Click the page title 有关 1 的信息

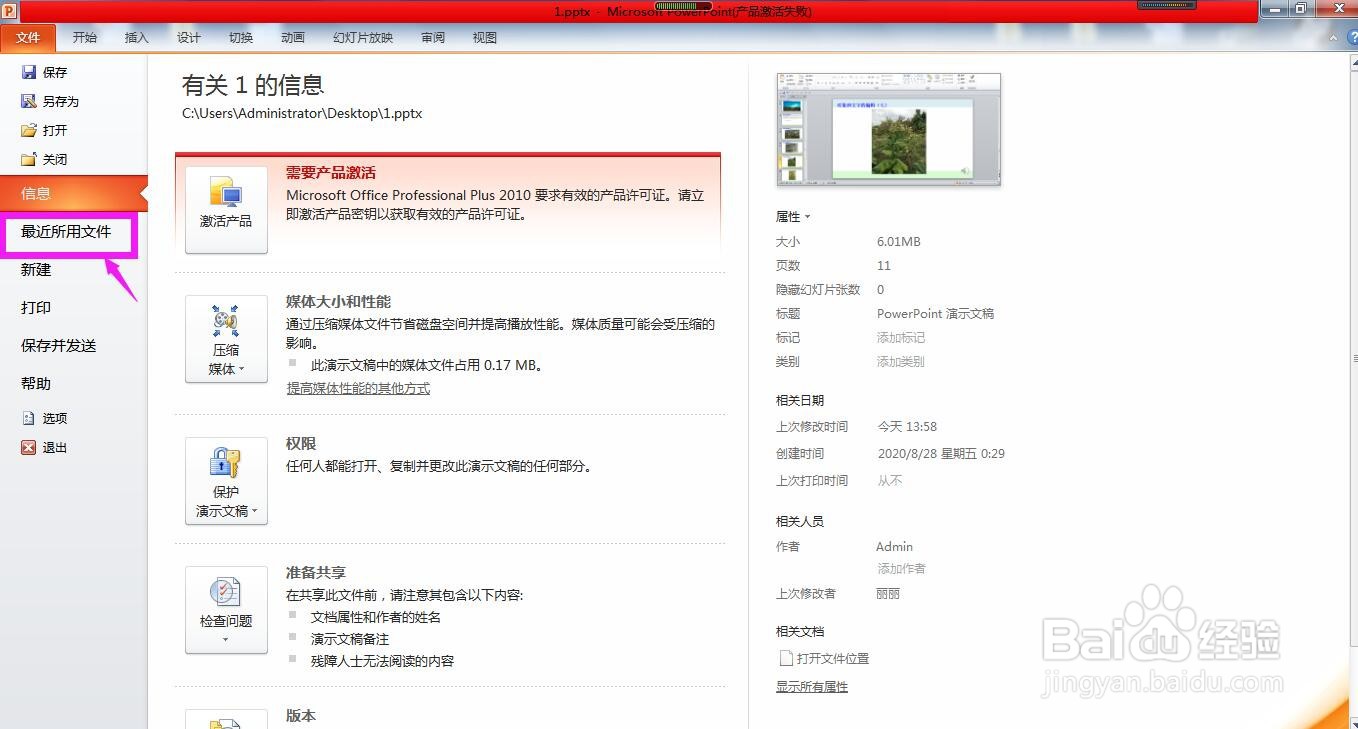pos(253,85)
